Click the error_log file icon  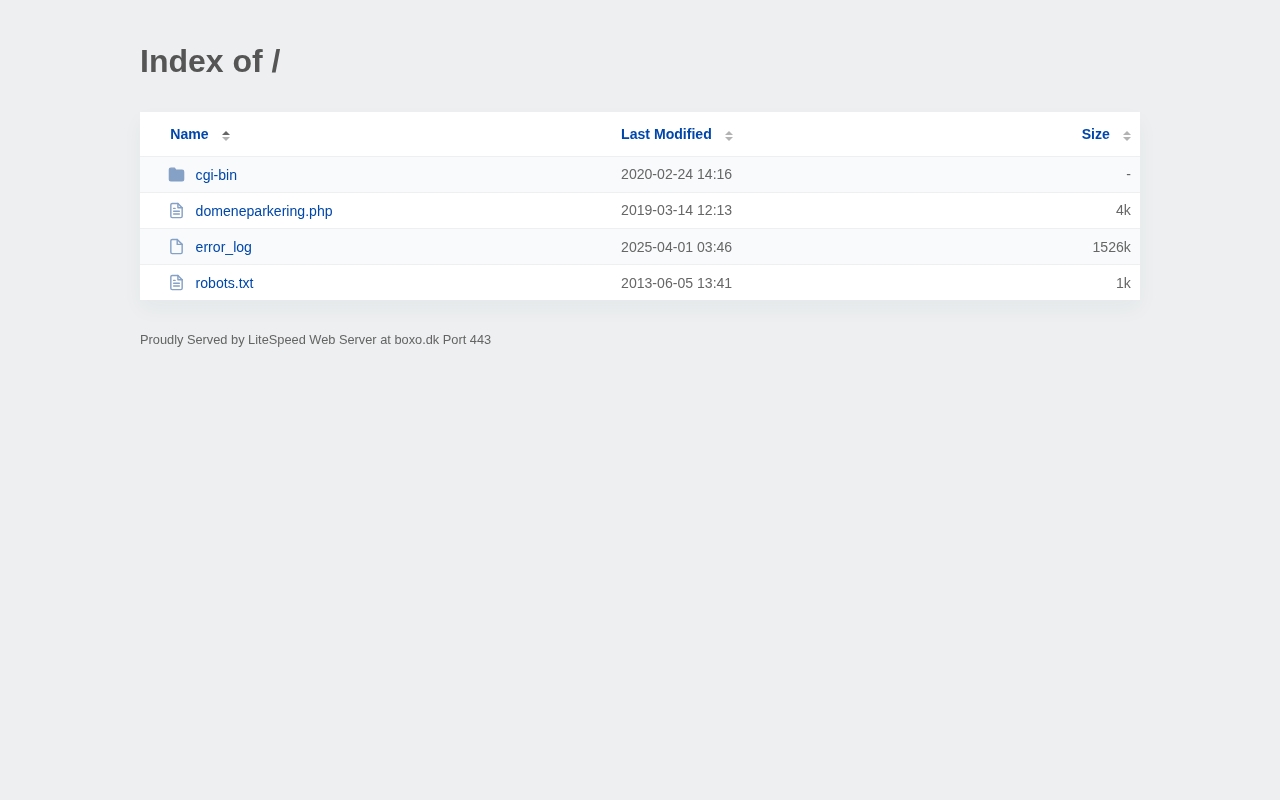pyautogui.click(x=176, y=247)
